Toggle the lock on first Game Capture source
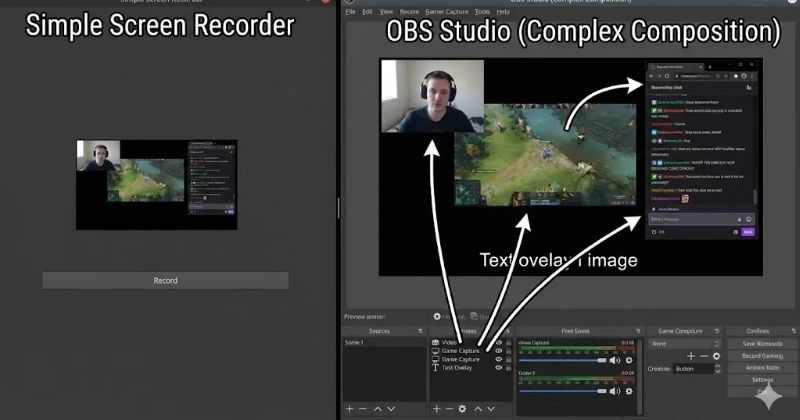800x420 pixels. [509, 351]
